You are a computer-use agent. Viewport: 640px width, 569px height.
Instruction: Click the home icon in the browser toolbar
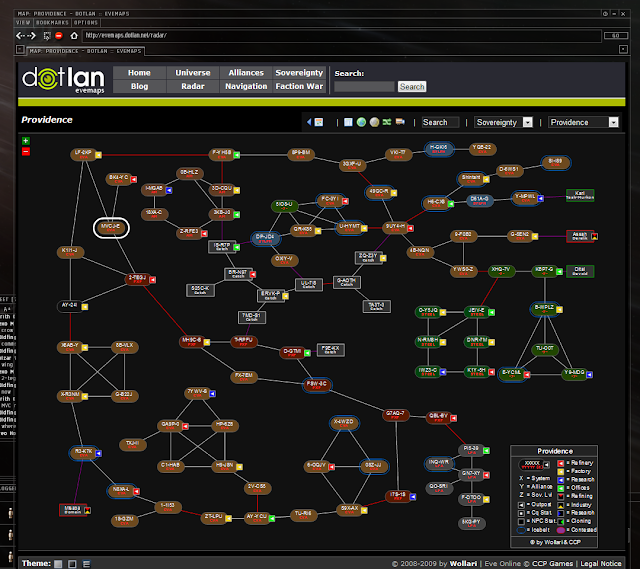click(74, 36)
